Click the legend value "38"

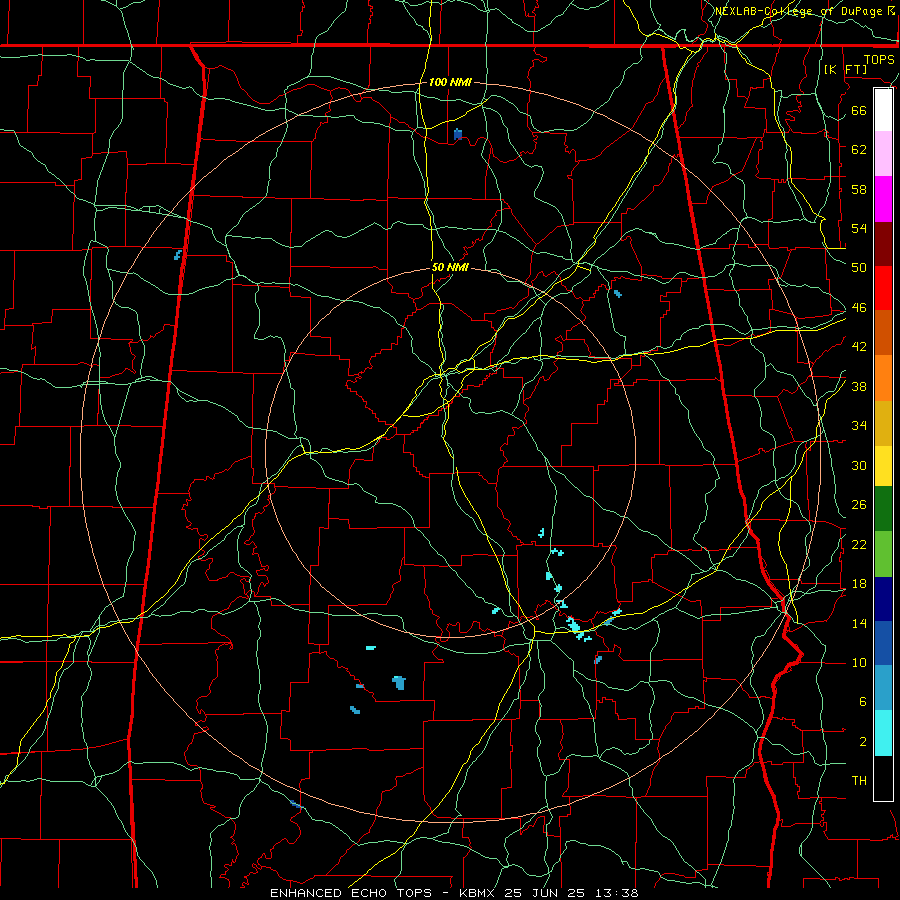pos(859,386)
